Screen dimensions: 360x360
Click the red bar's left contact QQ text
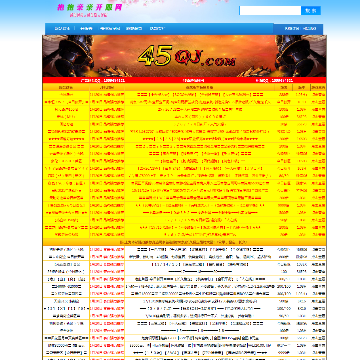pos(103,80)
